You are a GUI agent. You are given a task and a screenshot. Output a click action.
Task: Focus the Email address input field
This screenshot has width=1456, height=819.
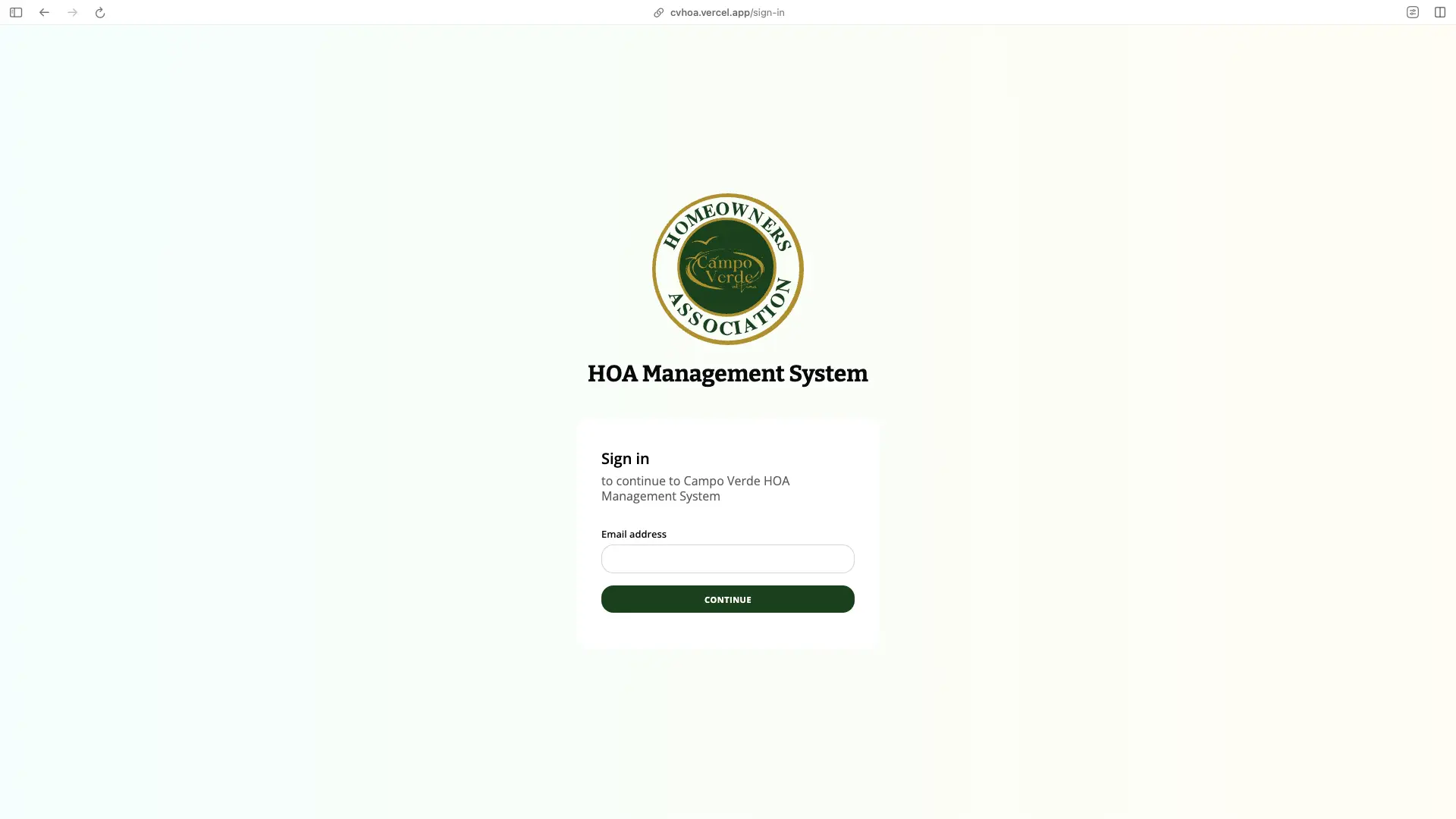(727, 559)
